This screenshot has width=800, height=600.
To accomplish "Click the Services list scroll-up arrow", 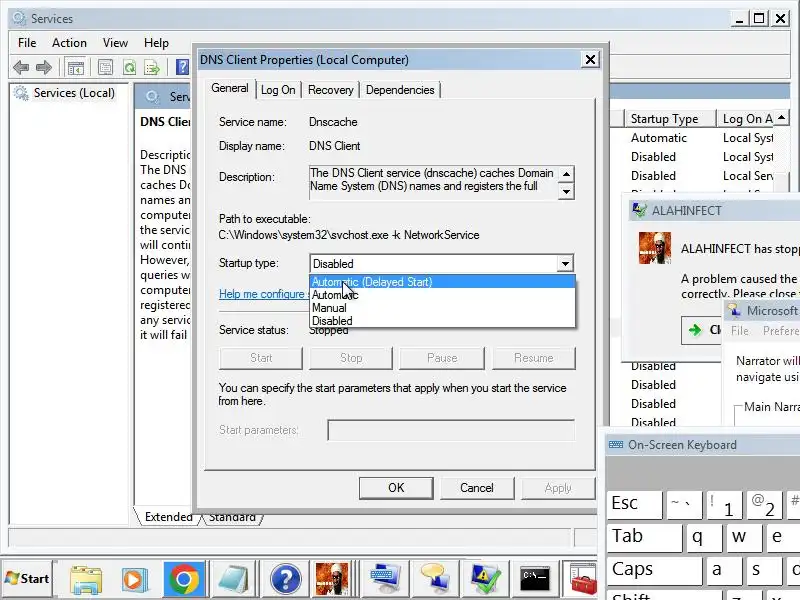I will pyautogui.click(x=782, y=118).
